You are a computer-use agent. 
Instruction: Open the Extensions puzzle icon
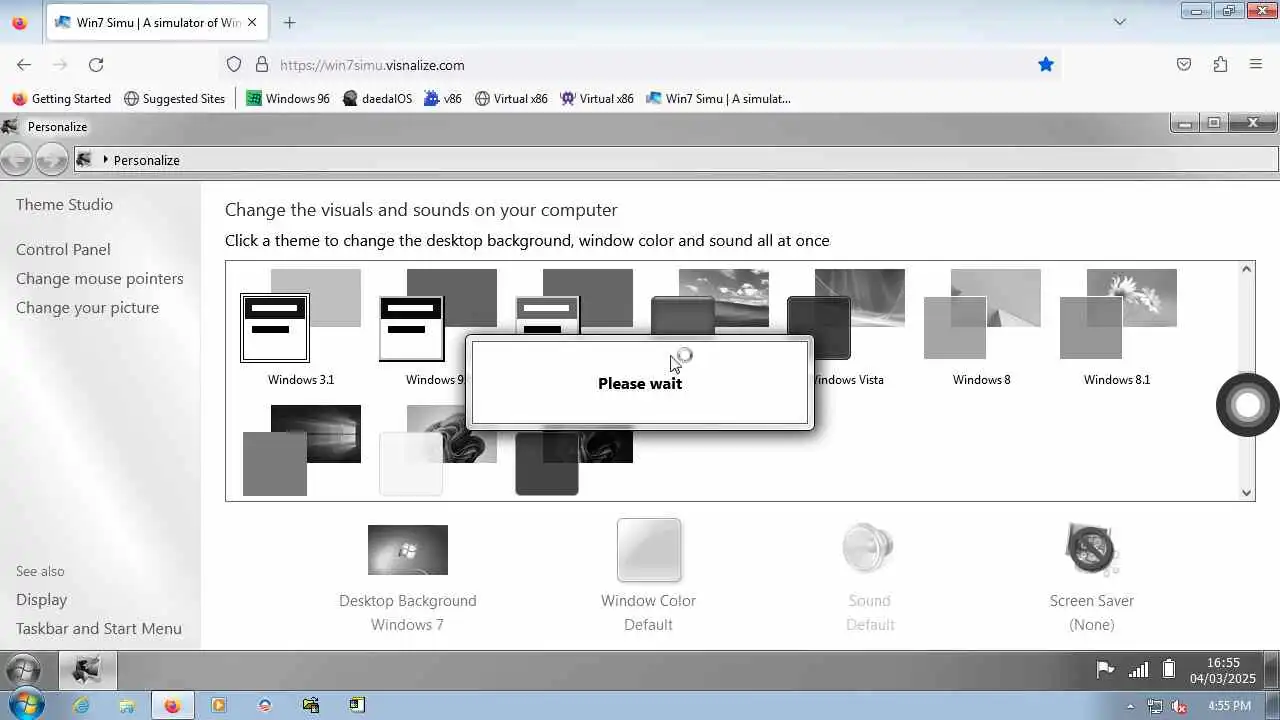[x=1220, y=65]
